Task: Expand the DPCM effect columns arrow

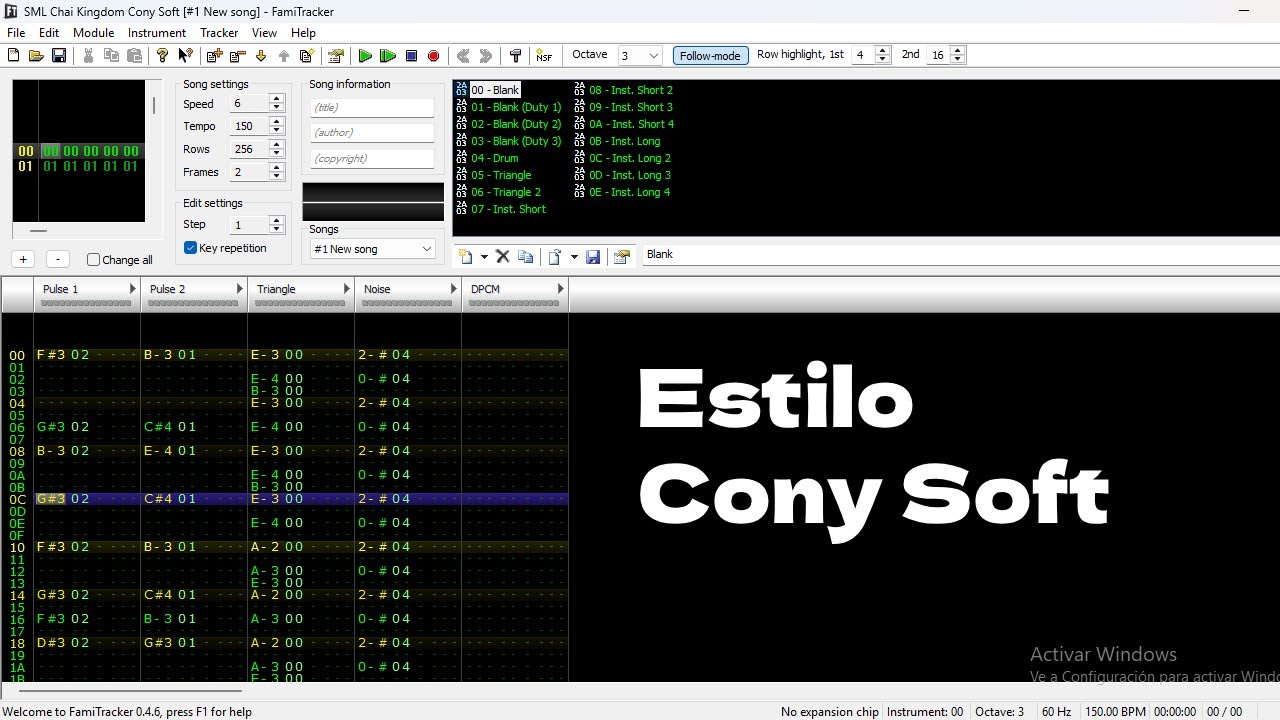Action: tap(560, 289)
